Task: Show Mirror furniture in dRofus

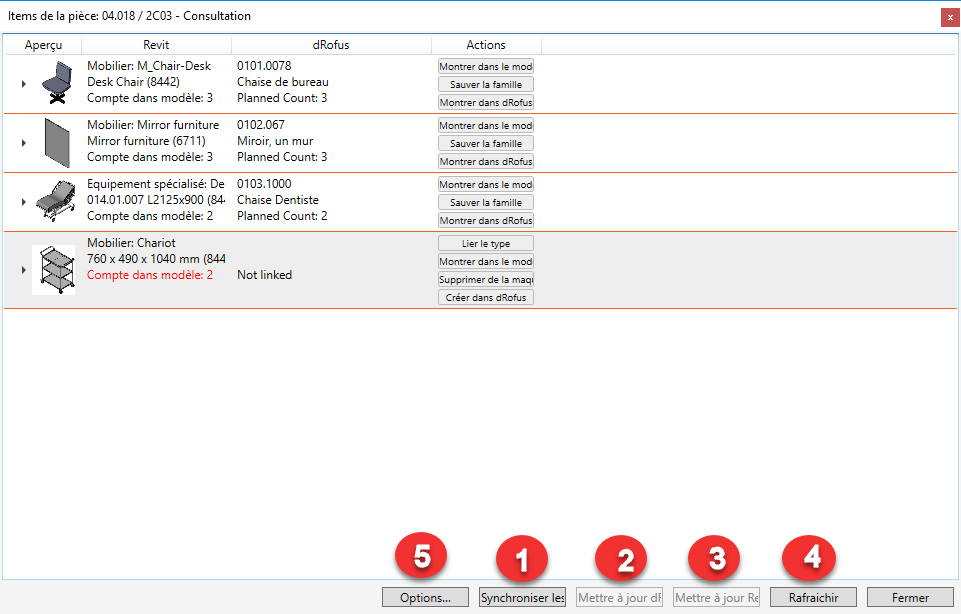Action: coord(486,161)
